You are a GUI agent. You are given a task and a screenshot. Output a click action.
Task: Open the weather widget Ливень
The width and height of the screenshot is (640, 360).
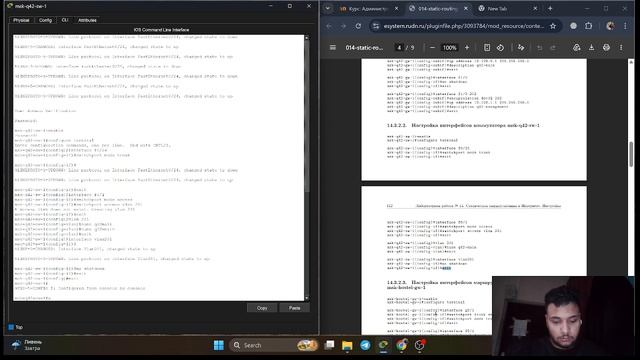(x=26, y=345)
